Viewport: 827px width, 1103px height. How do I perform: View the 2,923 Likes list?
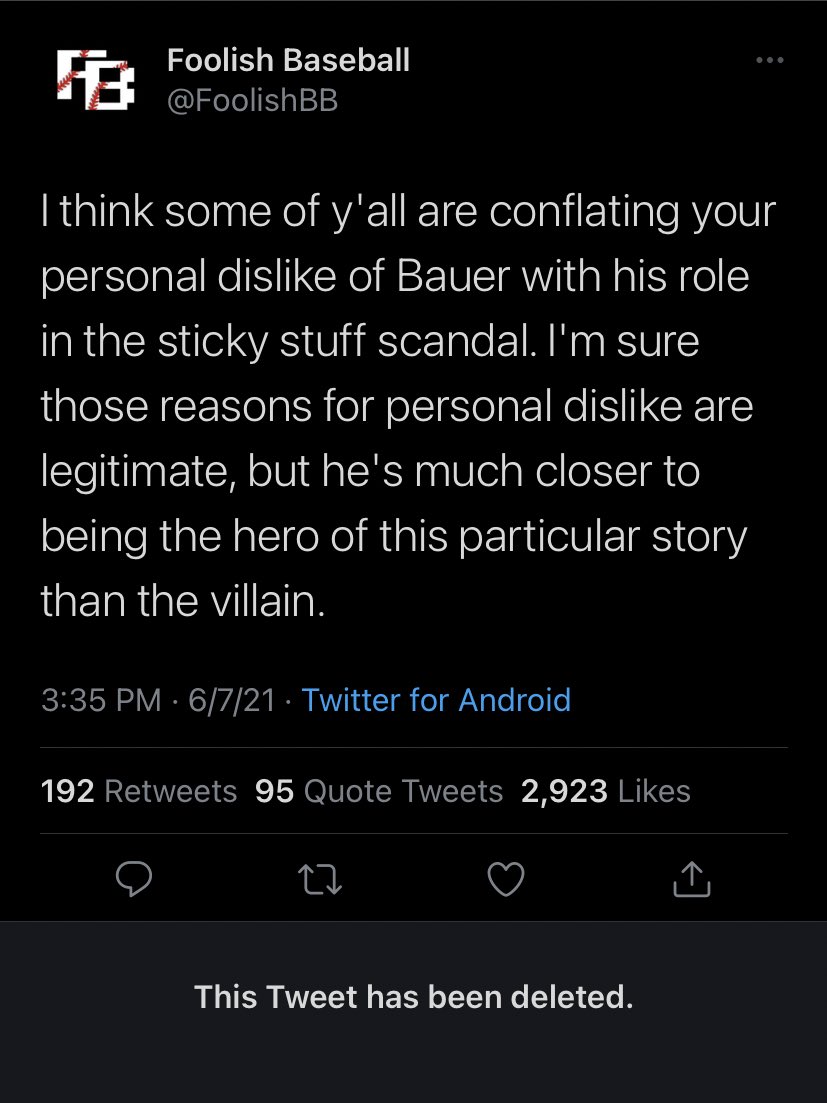605,791
